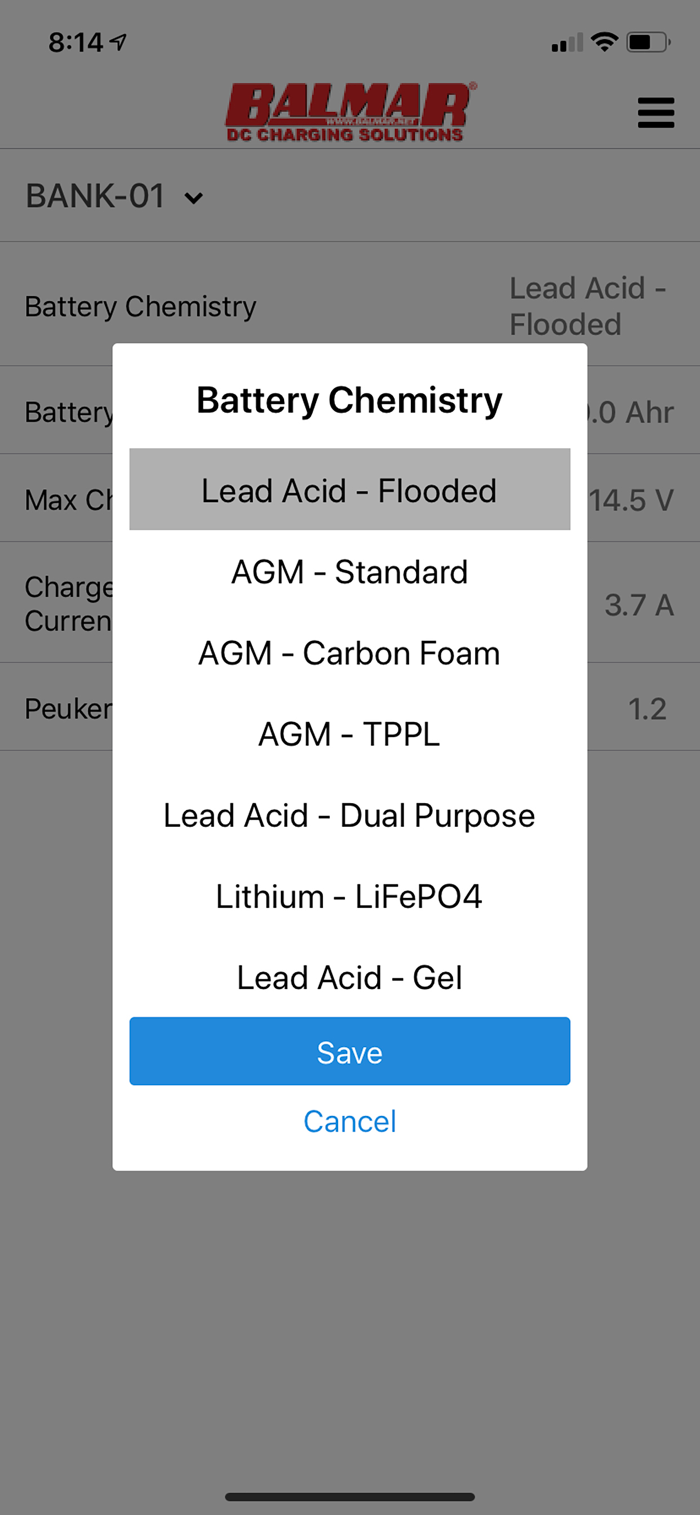Tap the battery status icon
The image size is (700, 1515).
pyautogui.click(x=647, y=43)
